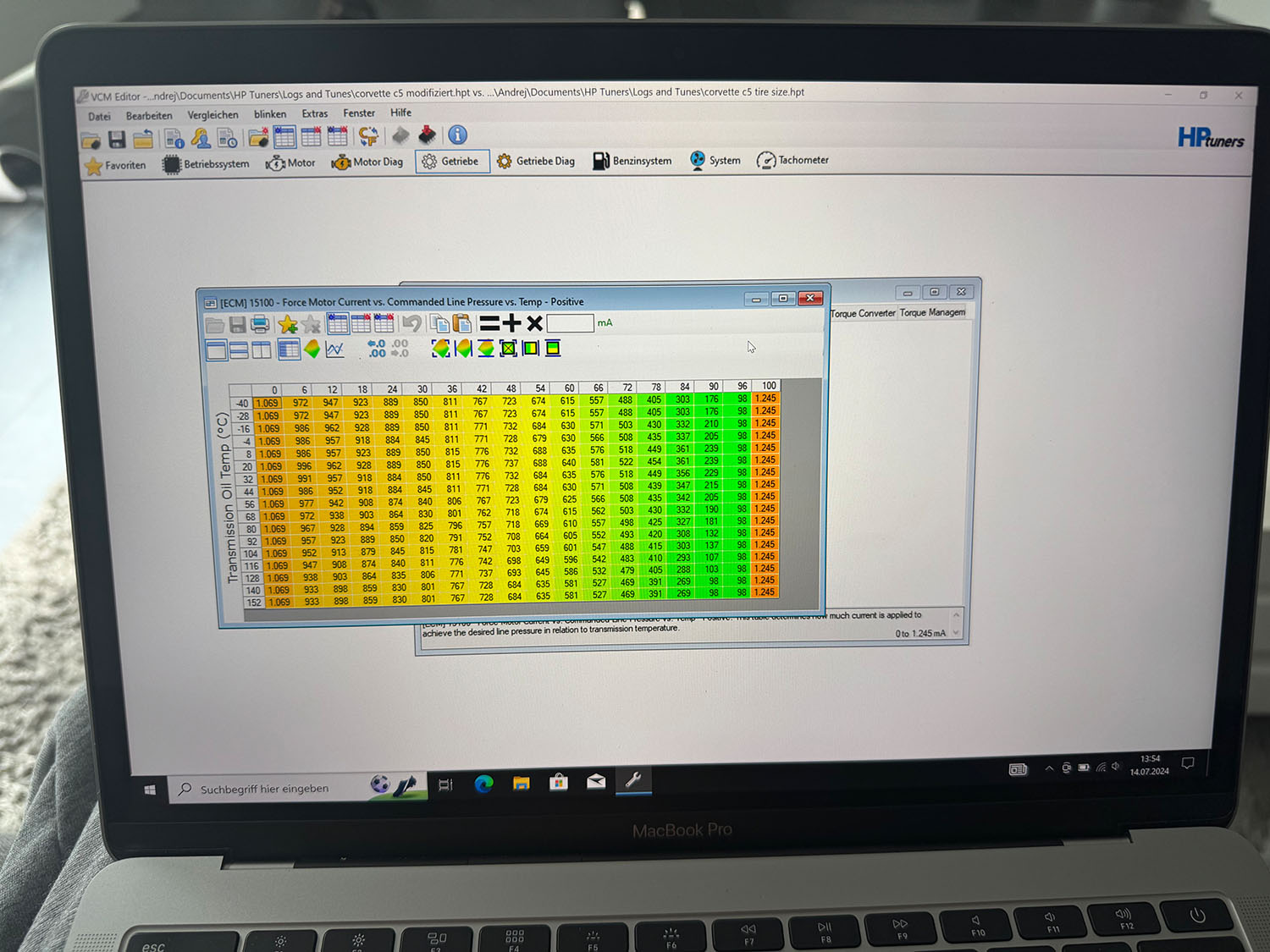Click the blue info icon in main toolbar
Screen dimensions: 1270x952
(x=457, y=135)
